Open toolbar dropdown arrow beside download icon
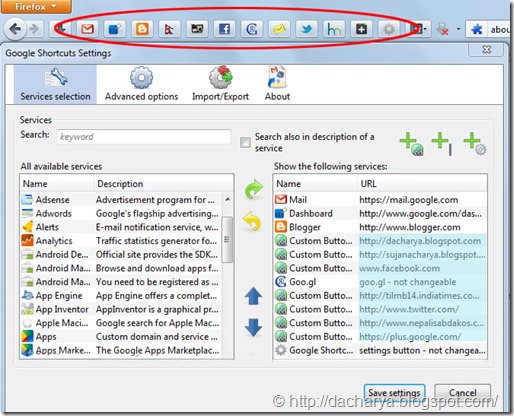Screen dimensions: 514x416 click(x=458, y=29)
